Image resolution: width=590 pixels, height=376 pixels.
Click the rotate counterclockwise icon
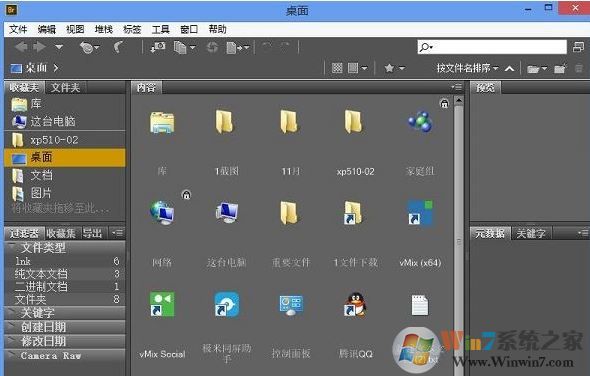pyautogui.click(x=267, y=47)
